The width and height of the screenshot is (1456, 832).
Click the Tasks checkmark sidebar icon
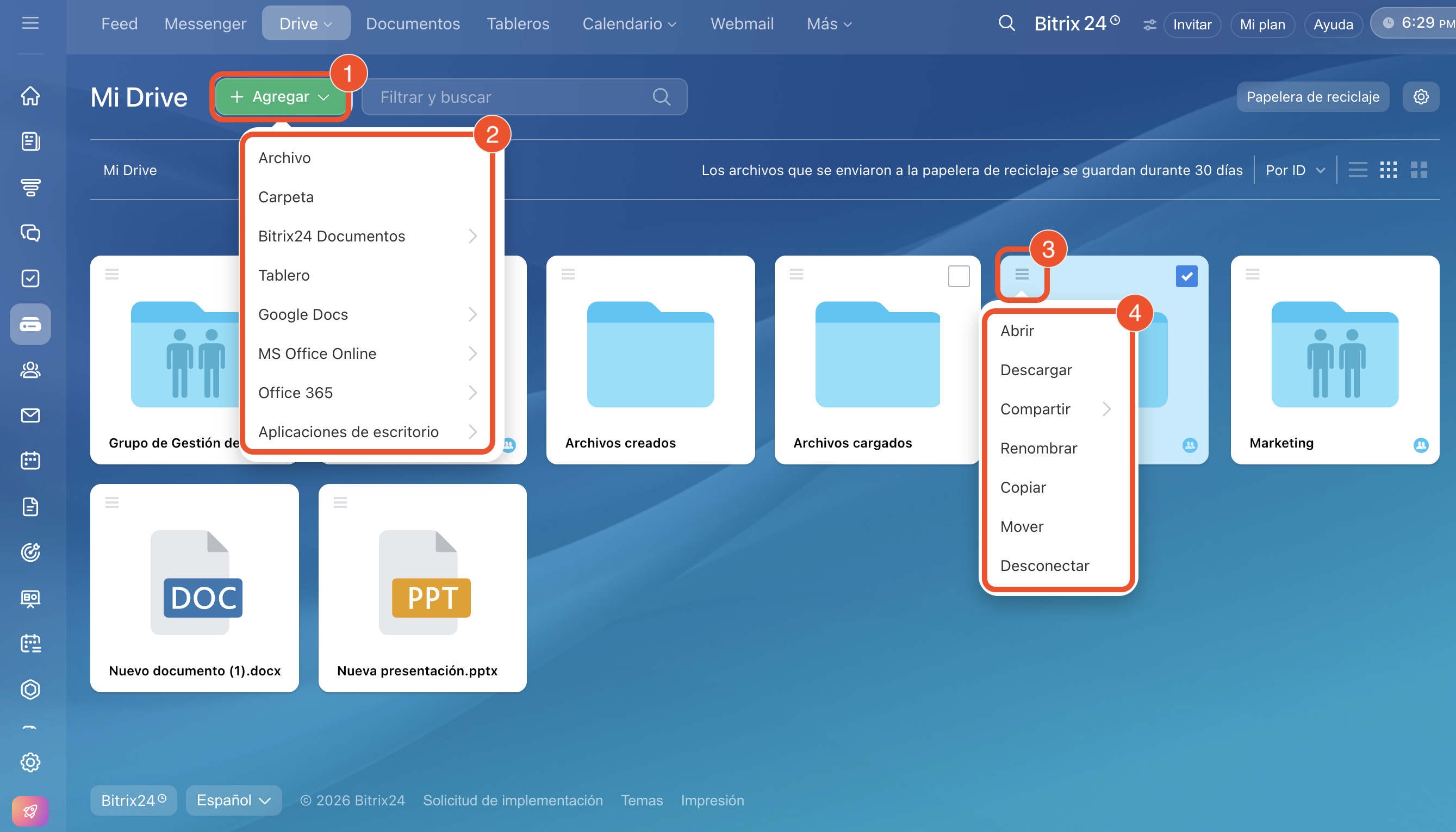(x=30, y=278)
